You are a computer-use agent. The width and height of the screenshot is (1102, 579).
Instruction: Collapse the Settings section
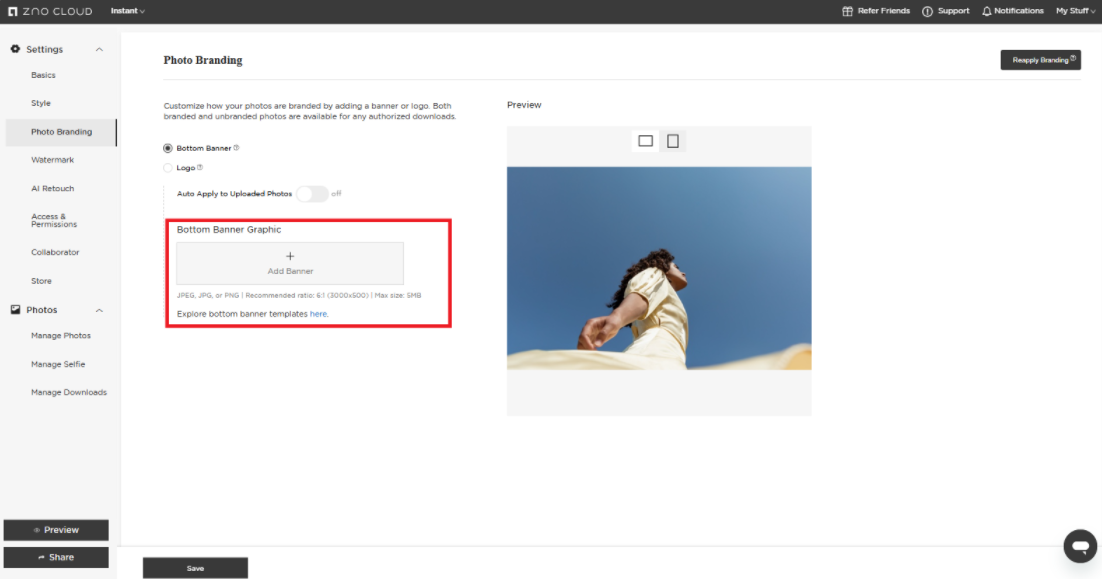coord(98,50)
